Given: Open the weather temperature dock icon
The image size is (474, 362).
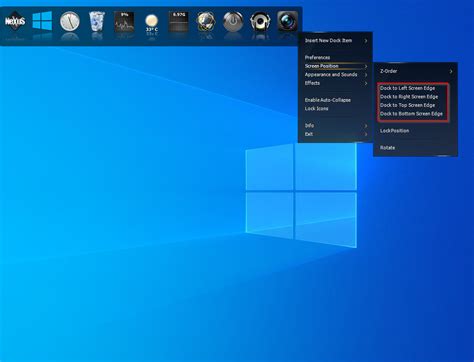Looking at the screenshot, I should [x=152, y=24].
